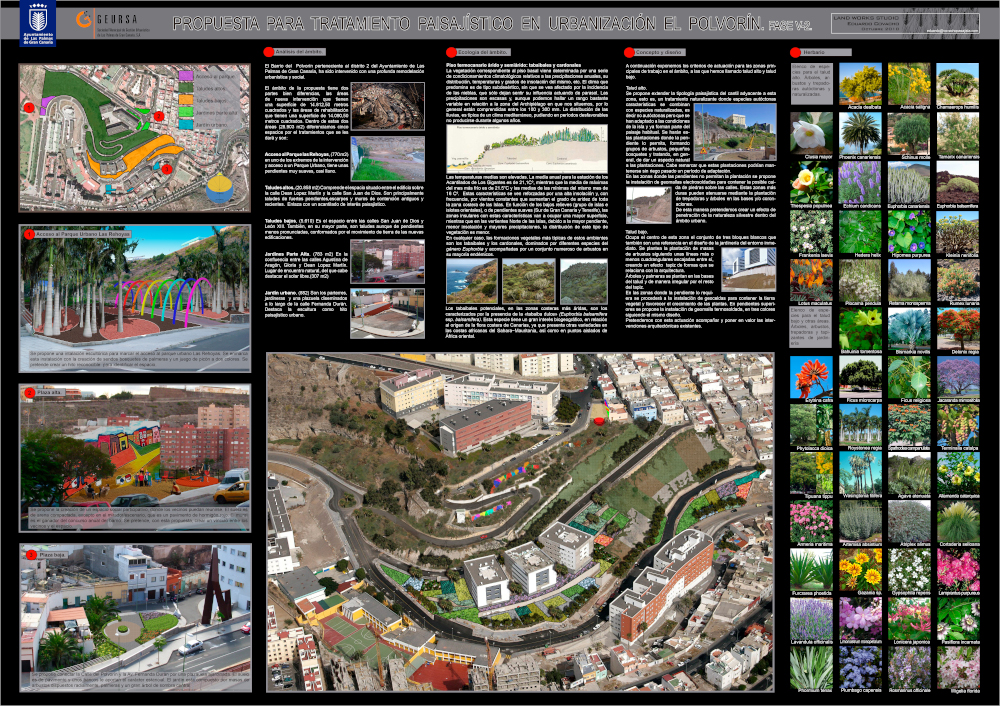Viewport: 1000px width, 706px height.
Task: Select the Roystonea regia palm thumbnail
Action: pyautogui.click(x=860, y=425)
